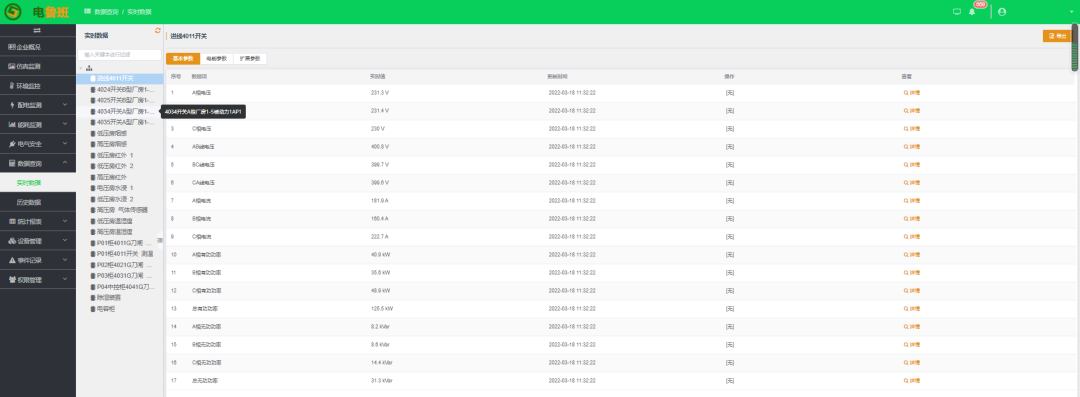Click the green and orange logo icon
The width and height of the screenshot is (1080, 397).
[x=13, y=12]
